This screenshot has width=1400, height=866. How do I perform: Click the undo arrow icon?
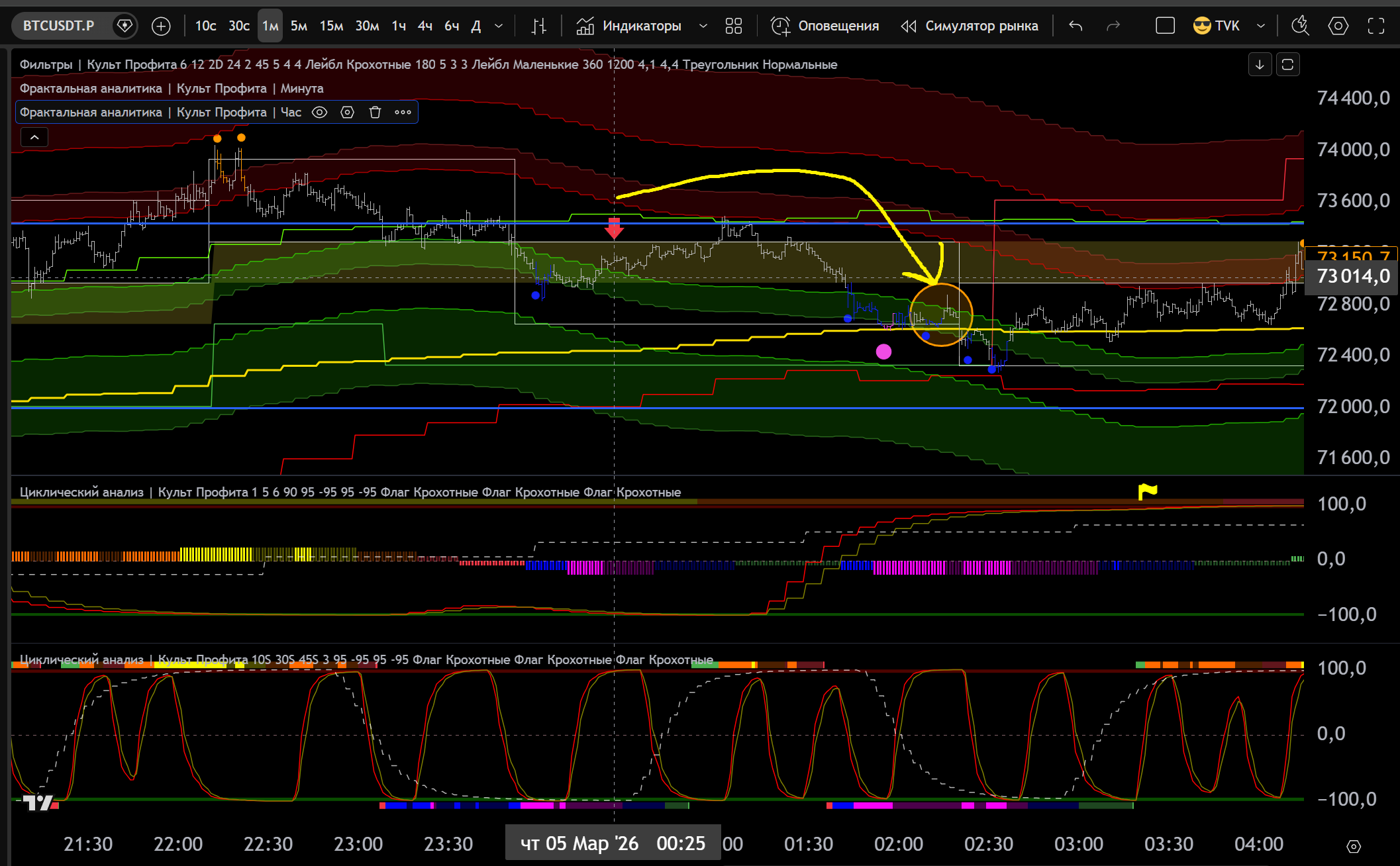pos(1075,26)
